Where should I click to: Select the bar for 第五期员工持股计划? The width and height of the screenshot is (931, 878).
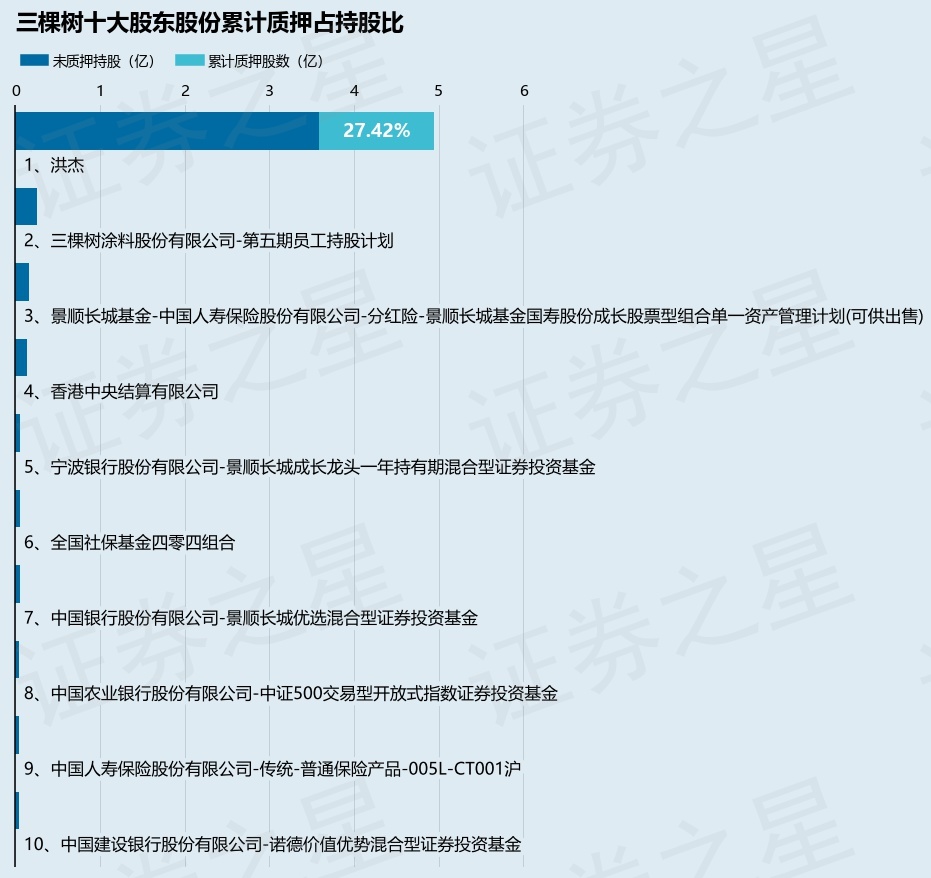point(26,207)
